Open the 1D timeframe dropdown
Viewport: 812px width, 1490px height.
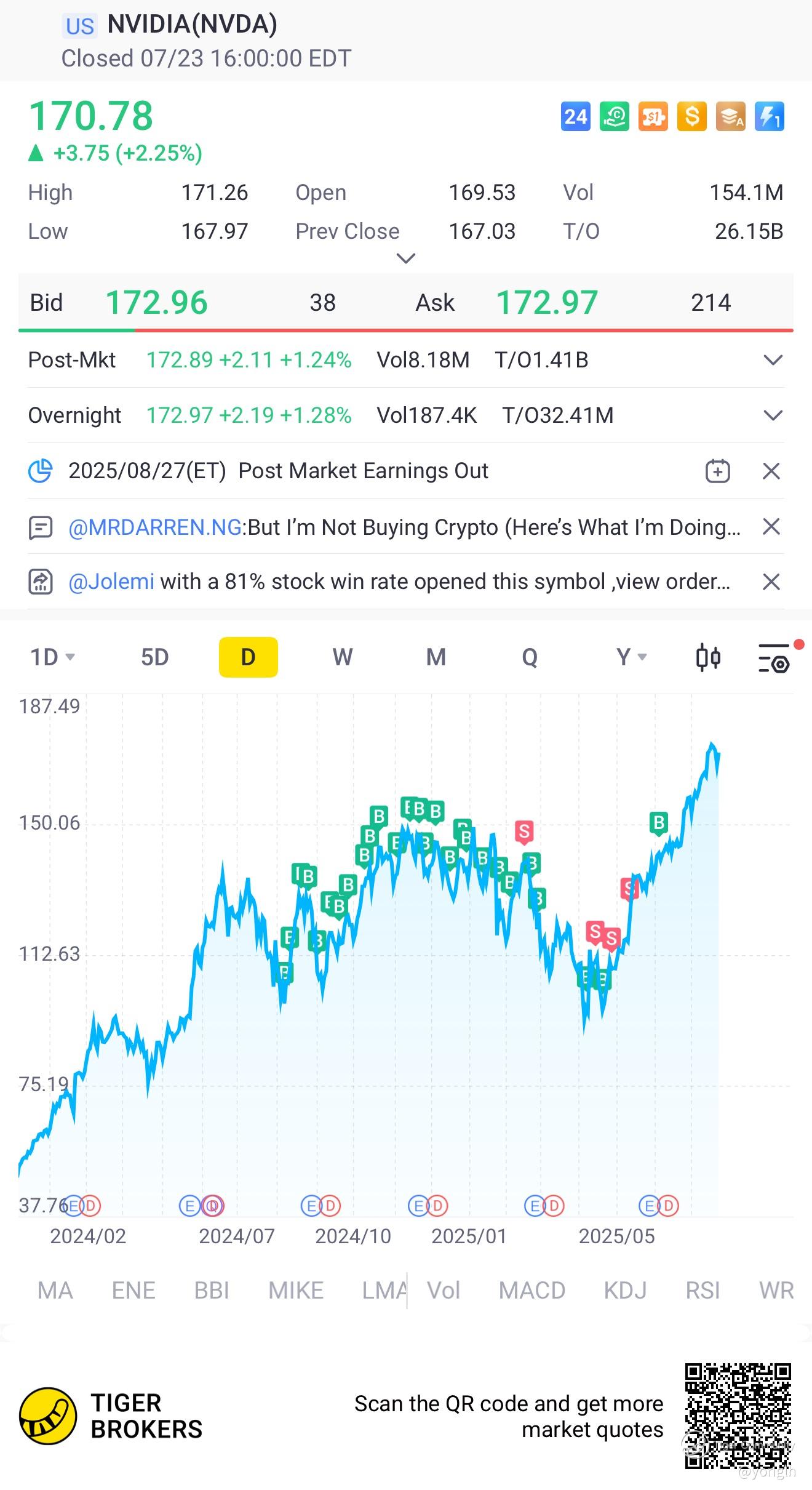[x=53, y=657]
